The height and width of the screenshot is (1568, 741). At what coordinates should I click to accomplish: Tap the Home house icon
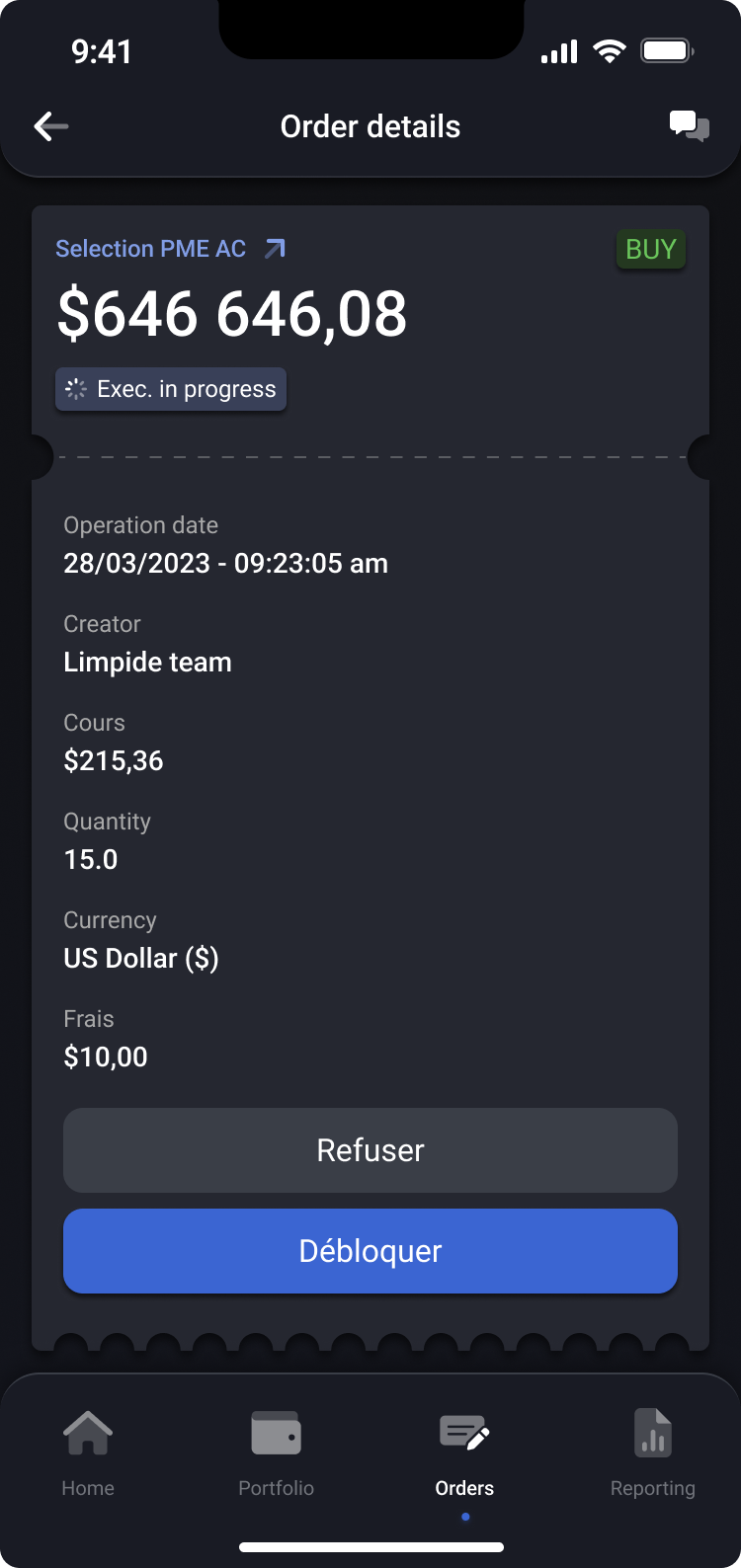[x=88, y=1433]
